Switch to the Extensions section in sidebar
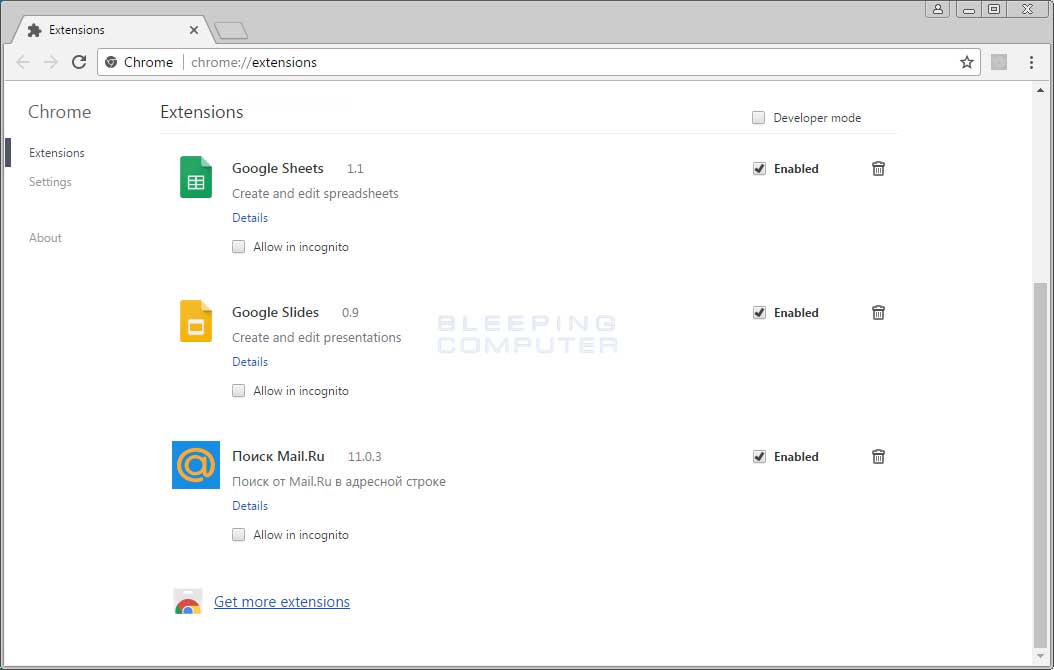Screen dimensions: 1054x670 [56, 152]
